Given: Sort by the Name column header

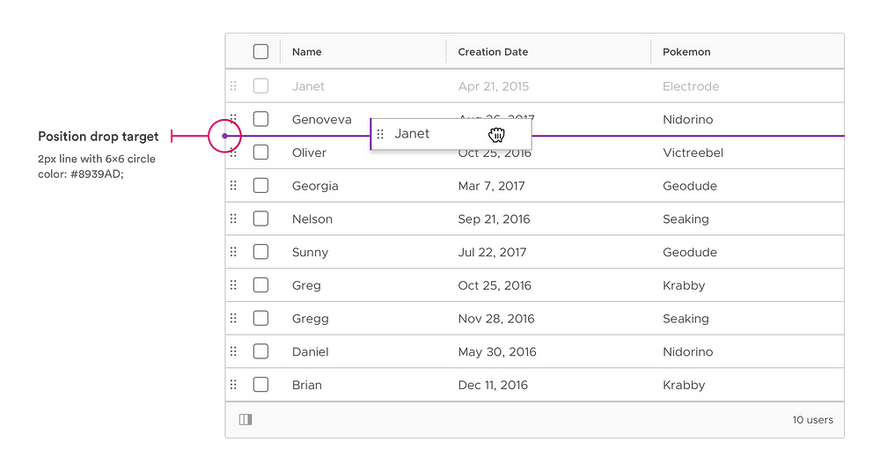Looking at the screenshot, I should click(x=306, y=52).
